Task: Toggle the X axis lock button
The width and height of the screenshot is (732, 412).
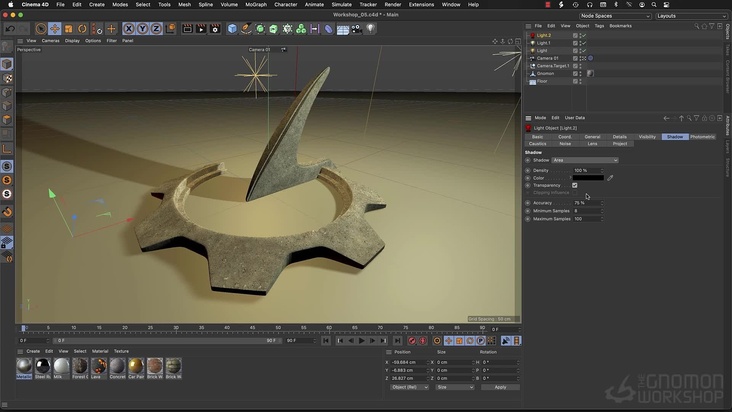Action: 129,29
